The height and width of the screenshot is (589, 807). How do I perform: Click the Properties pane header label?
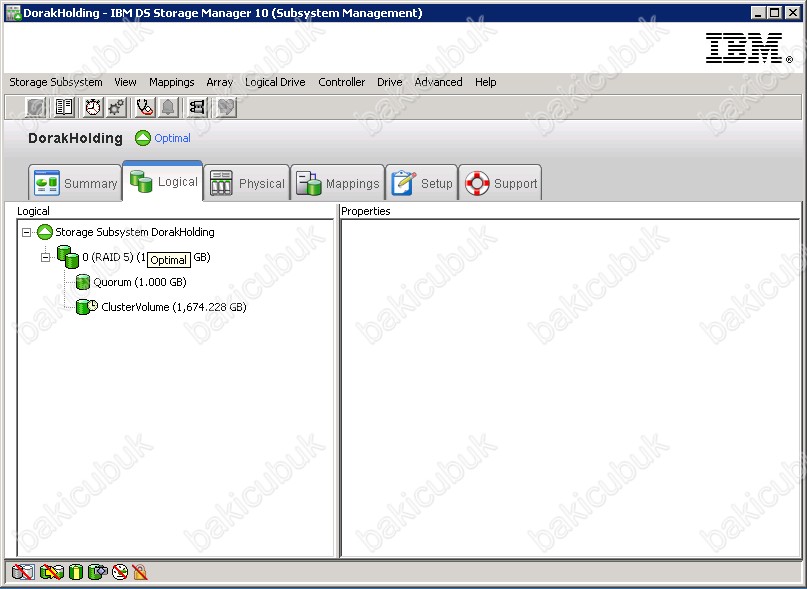[366, 211]
